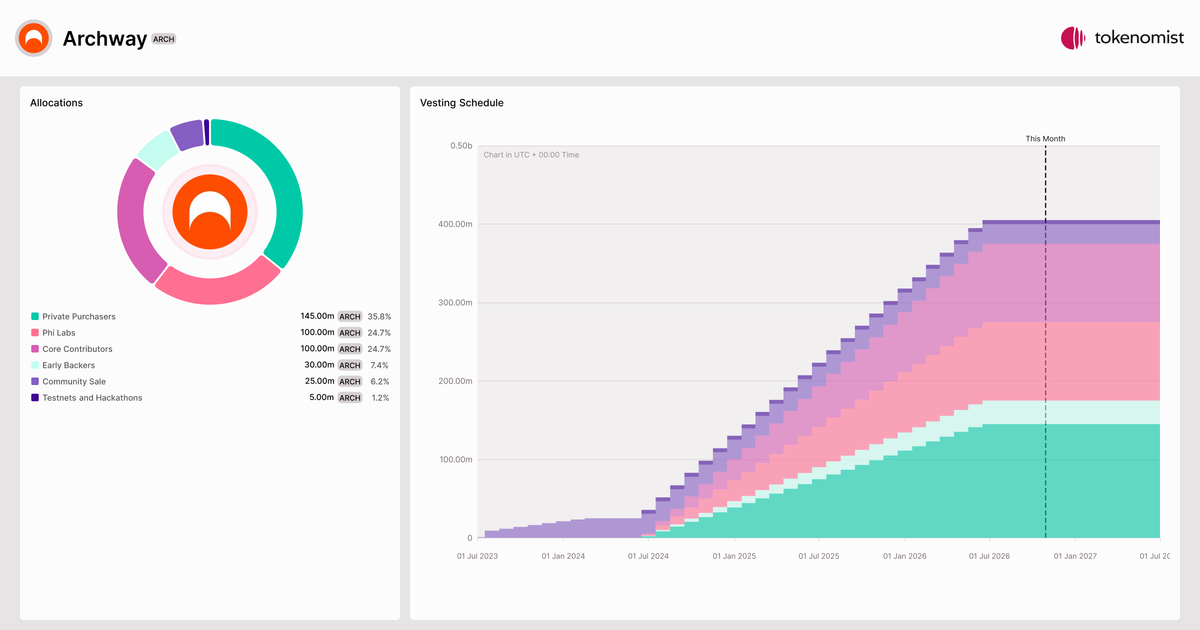Click the 300.00m y-axis label
1200x630 pixels.
pos(456,303)
